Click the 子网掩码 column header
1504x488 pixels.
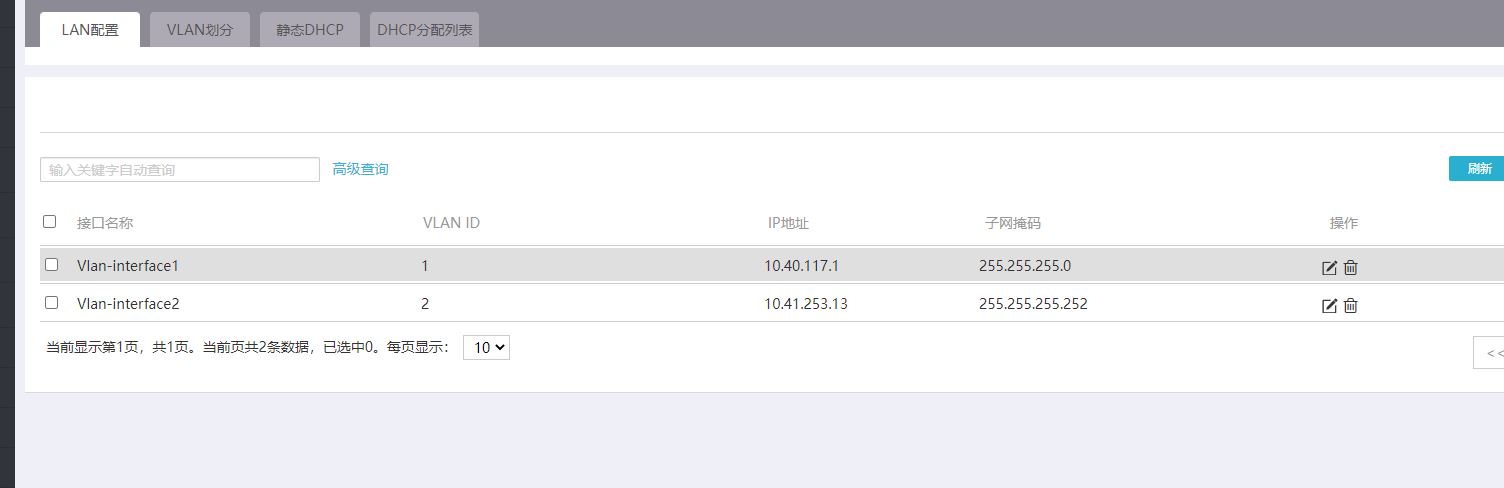1012,223
